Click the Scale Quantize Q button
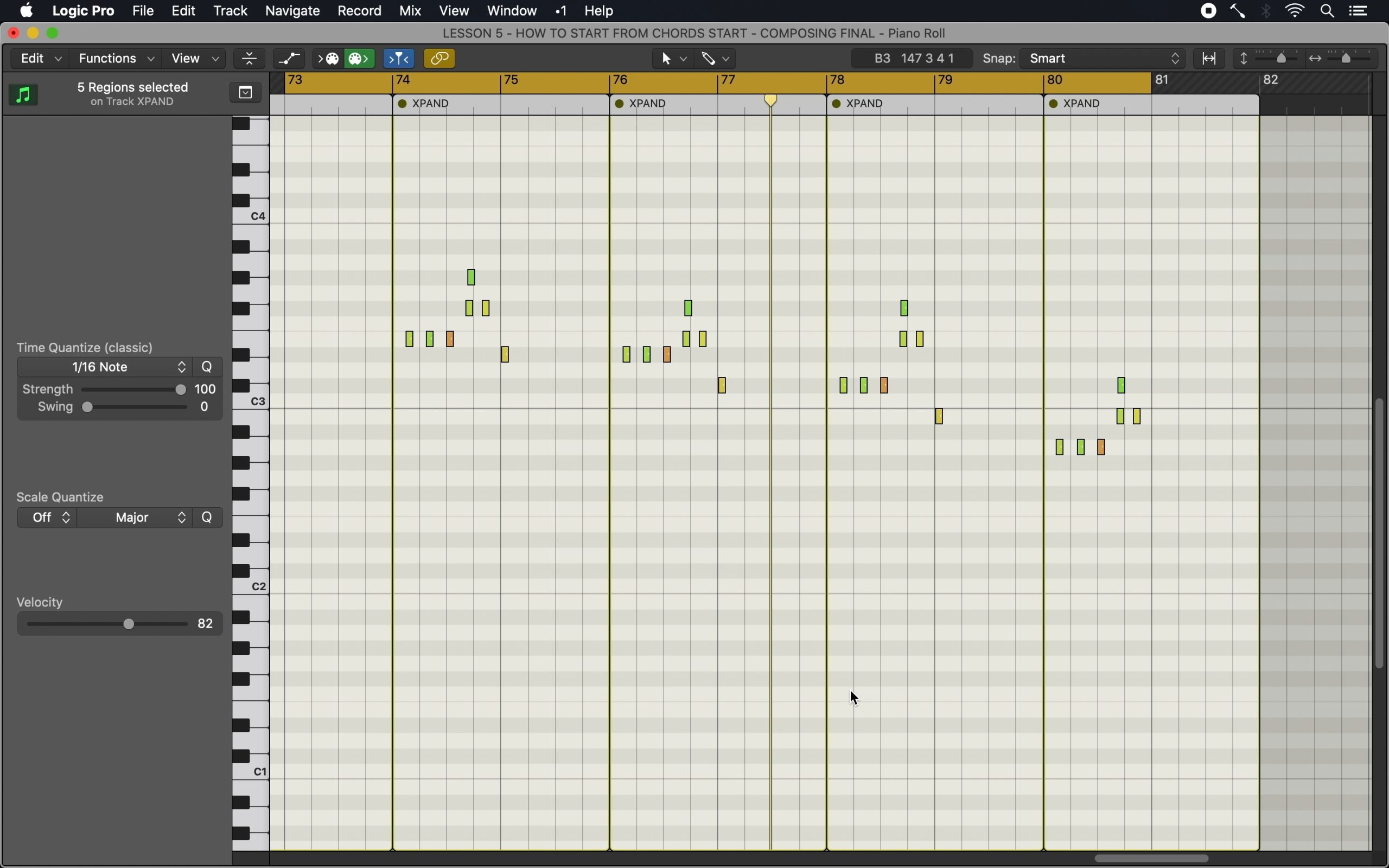Viewport: 1389px width, 868px height. [208, 517]
